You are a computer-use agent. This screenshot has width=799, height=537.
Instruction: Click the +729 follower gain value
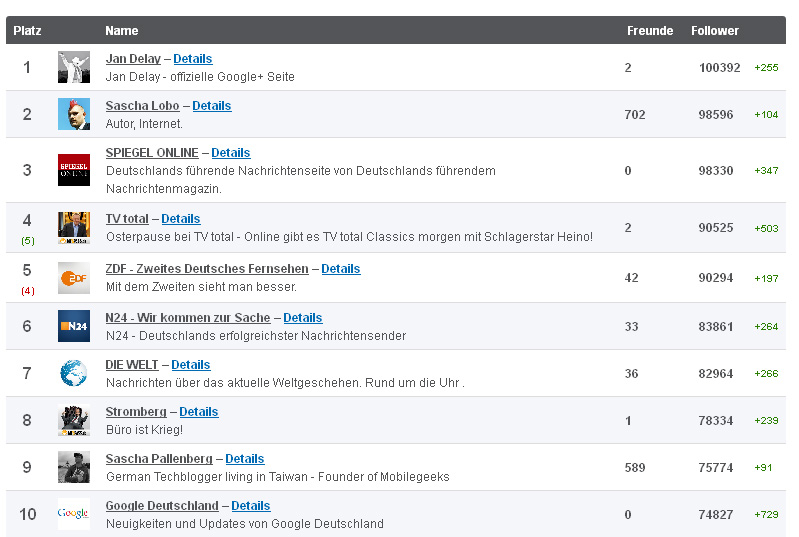pyautogui.click(x=766, y=514)
